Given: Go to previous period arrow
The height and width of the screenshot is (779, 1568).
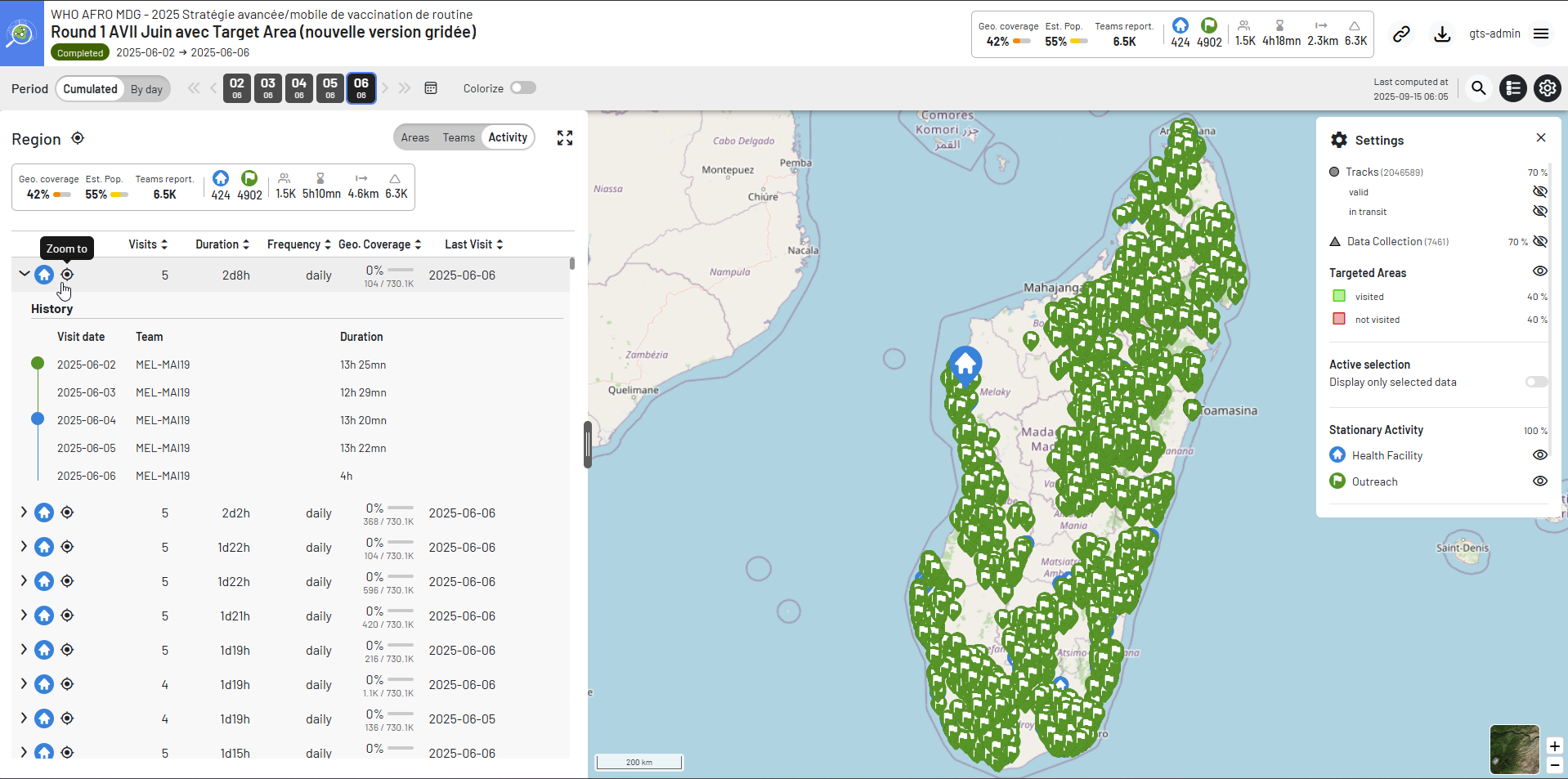Looking at the screenshot, I should (x=213, y=88).
